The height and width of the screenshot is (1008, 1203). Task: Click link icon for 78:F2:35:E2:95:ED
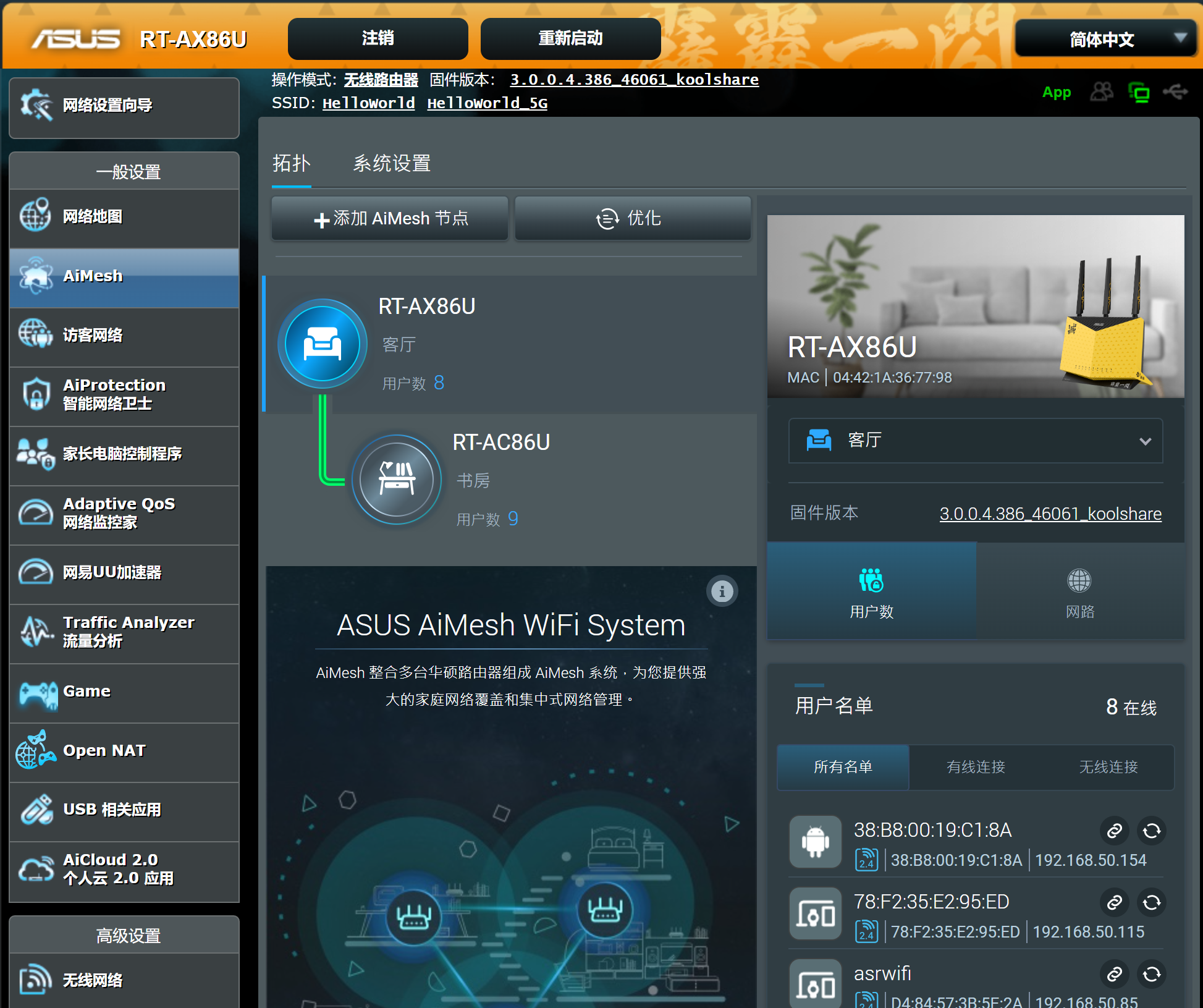(1115, 902)
